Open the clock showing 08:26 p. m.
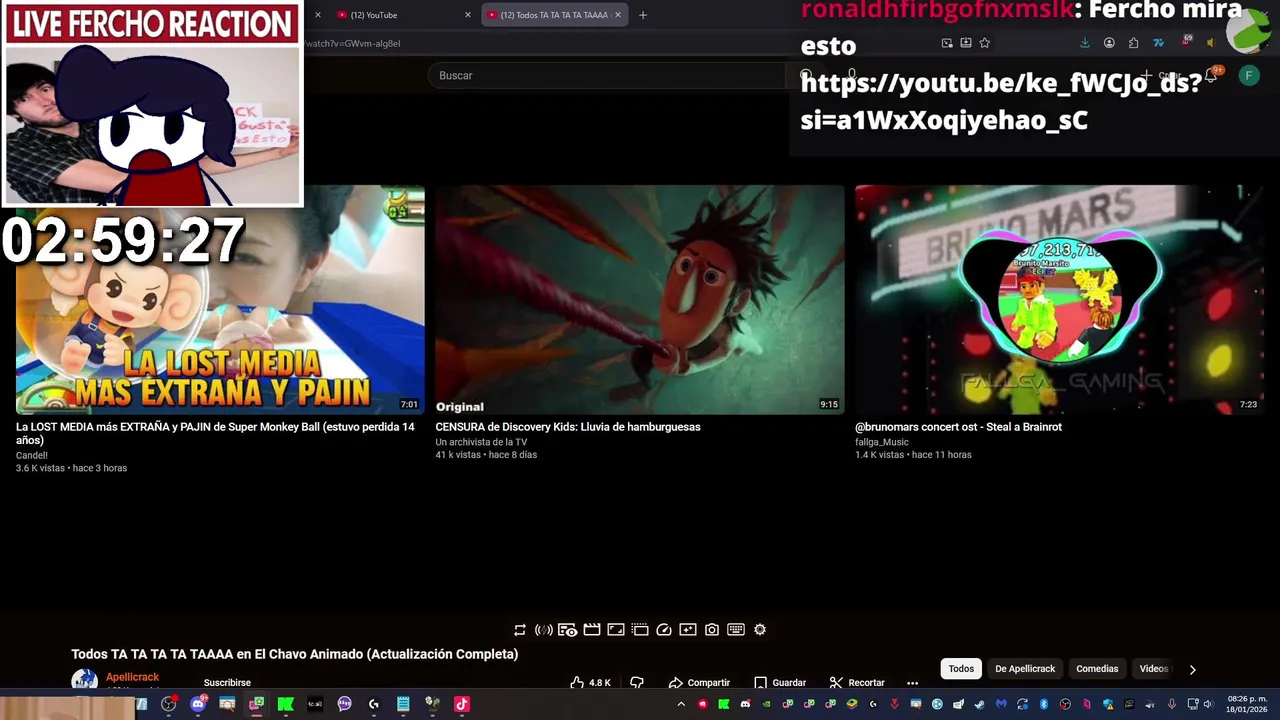 [1247, 704]
